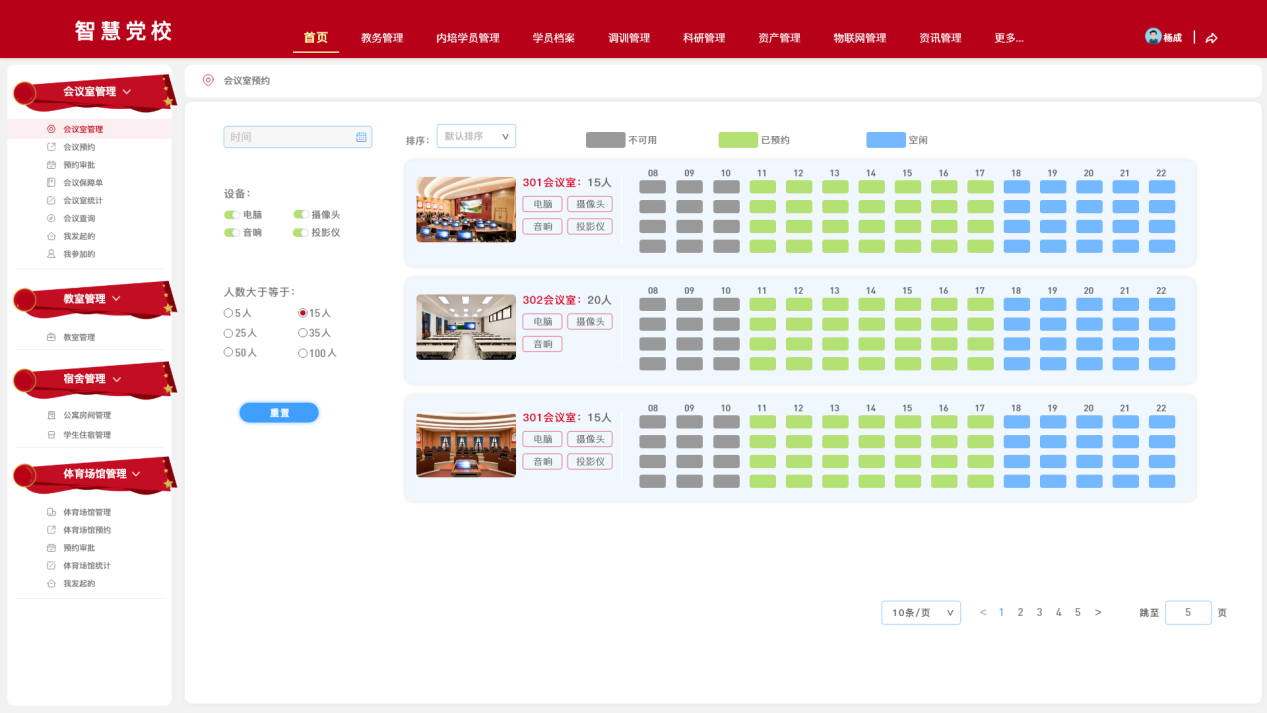The width and height of the screenshot is (1267, 713).
Task: Click the share arrow icon in header
Action: click(1211, 38)
